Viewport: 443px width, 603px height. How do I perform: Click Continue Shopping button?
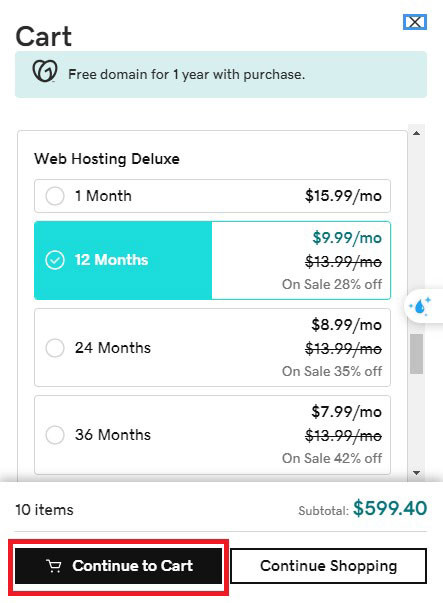pyautogui.click(x=328, y=566)
